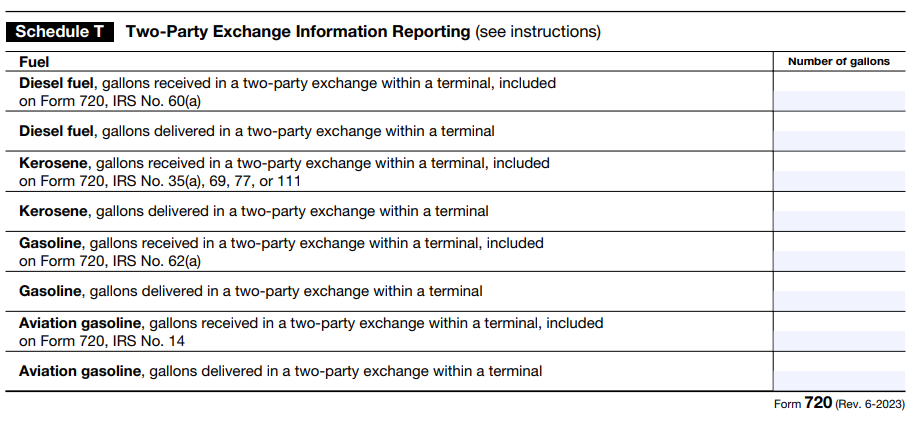
Task: Click the black Schedule T badge
Action: pyautogui.click(x=58, y=32)
